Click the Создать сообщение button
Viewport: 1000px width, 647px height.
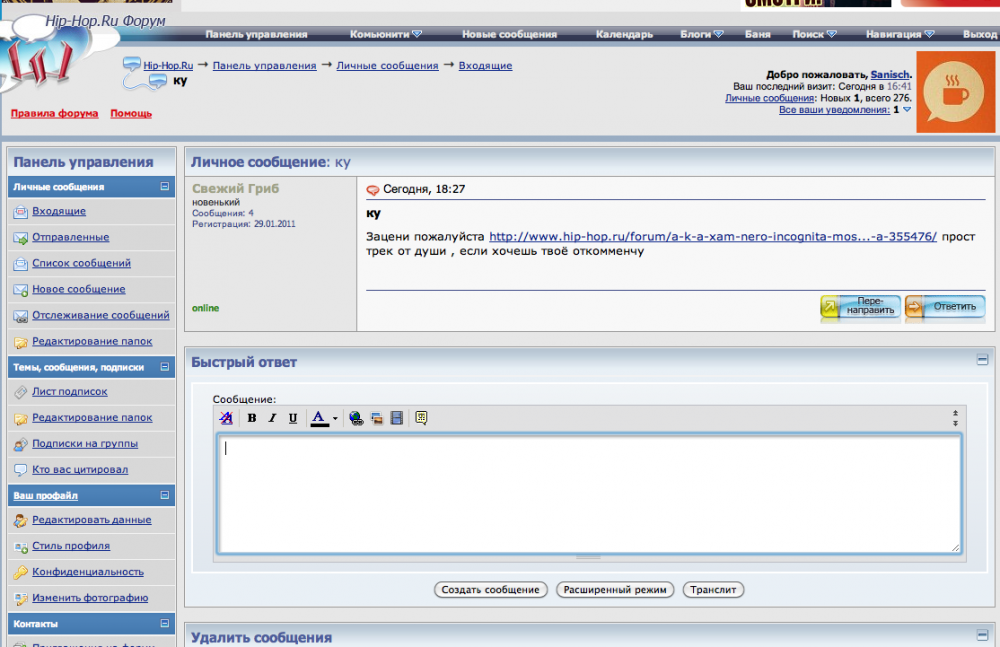(x=490, y=590)
